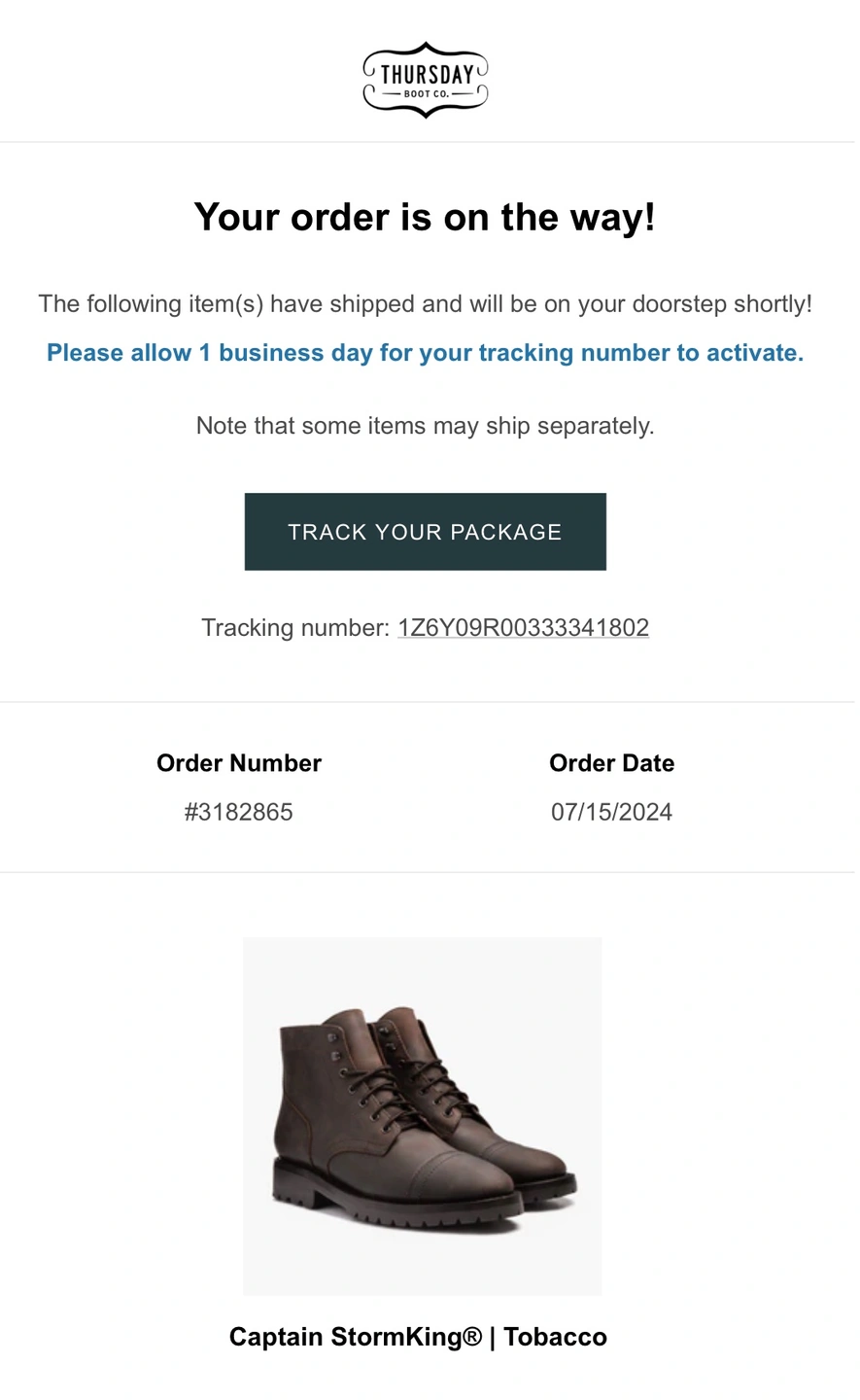Click the word Tobacco in product title
The image size is (860, 1400).
(555, 1337)
